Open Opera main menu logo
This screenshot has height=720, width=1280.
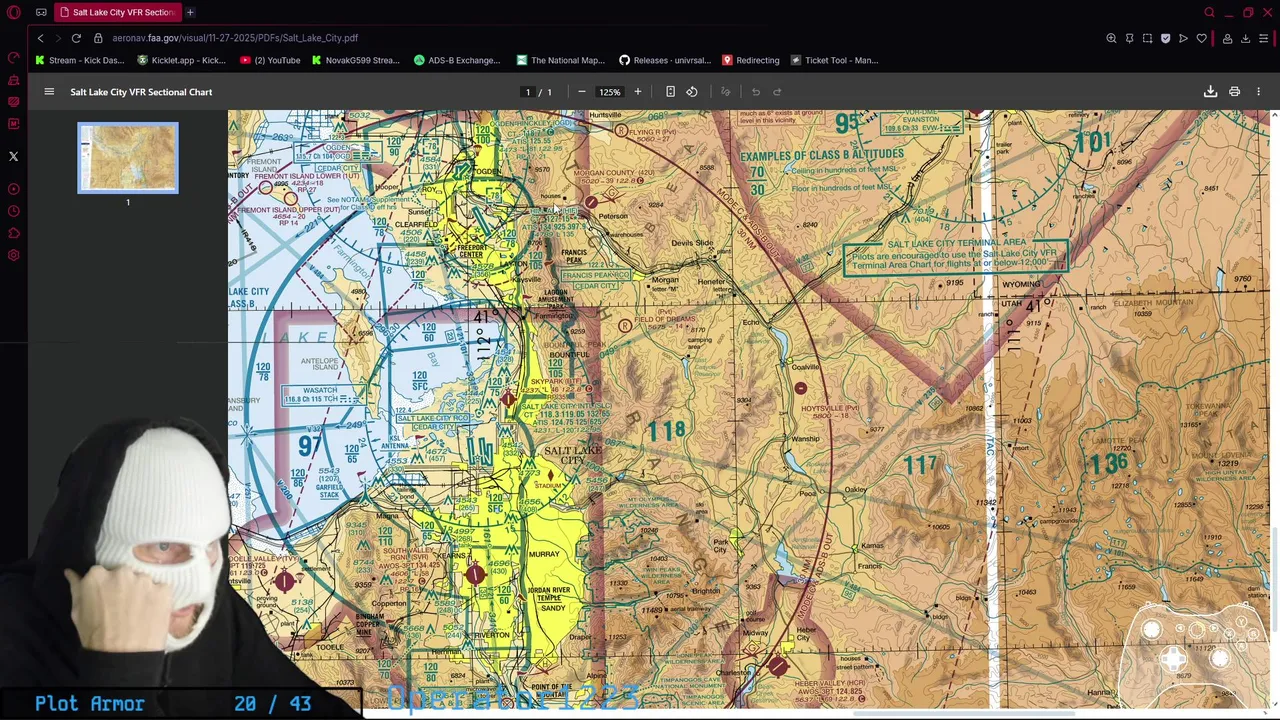[x=14, y=12]
